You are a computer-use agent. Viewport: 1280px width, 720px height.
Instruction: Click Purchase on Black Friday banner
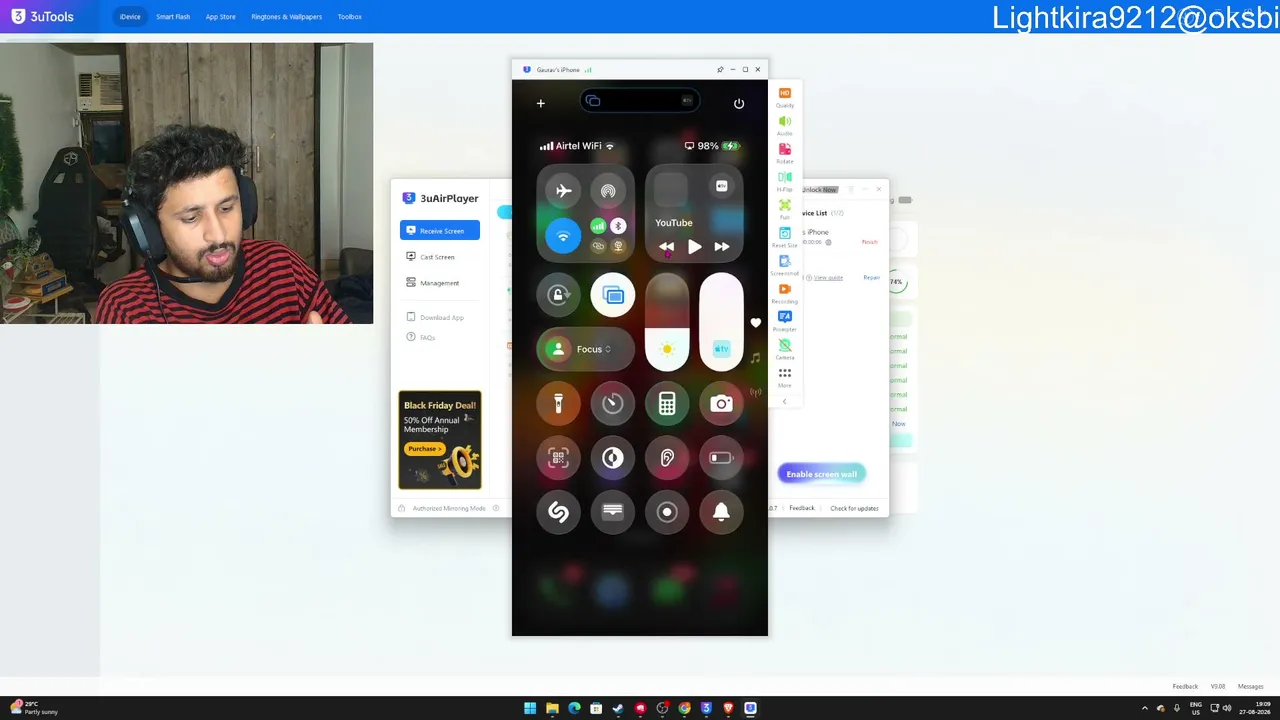click(424, 449)
